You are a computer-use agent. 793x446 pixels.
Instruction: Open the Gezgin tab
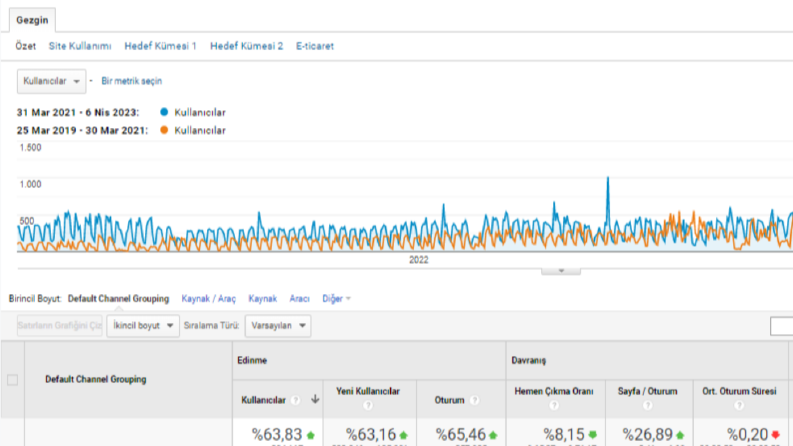(x=32, y=20)
